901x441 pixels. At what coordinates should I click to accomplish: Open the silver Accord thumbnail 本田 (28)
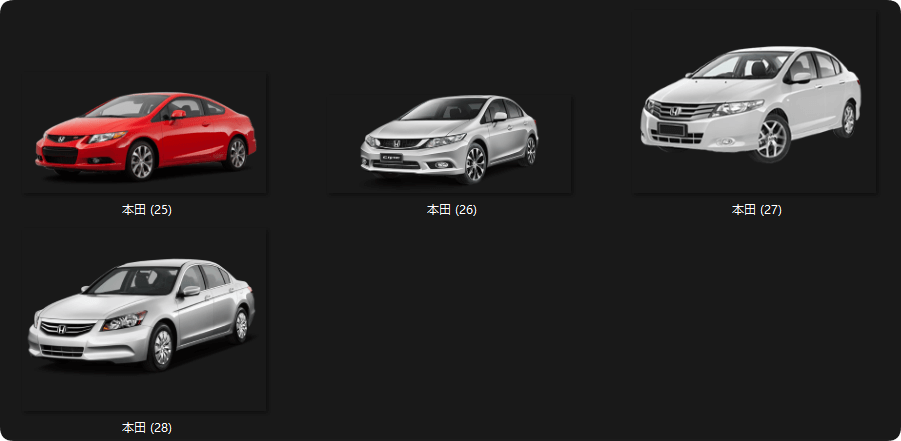(143, 315)
